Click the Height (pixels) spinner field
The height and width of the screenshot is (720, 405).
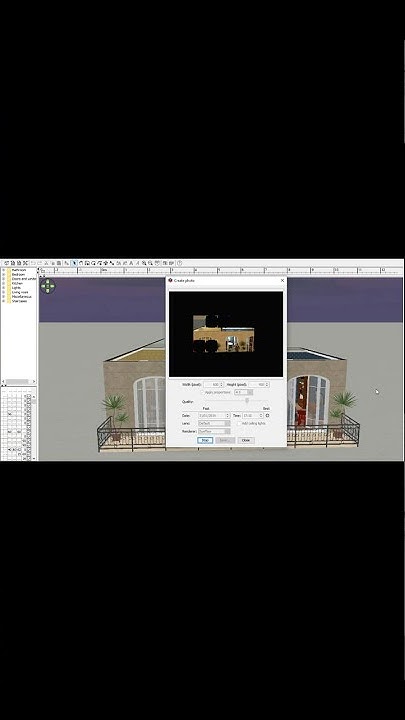[259, 385]
